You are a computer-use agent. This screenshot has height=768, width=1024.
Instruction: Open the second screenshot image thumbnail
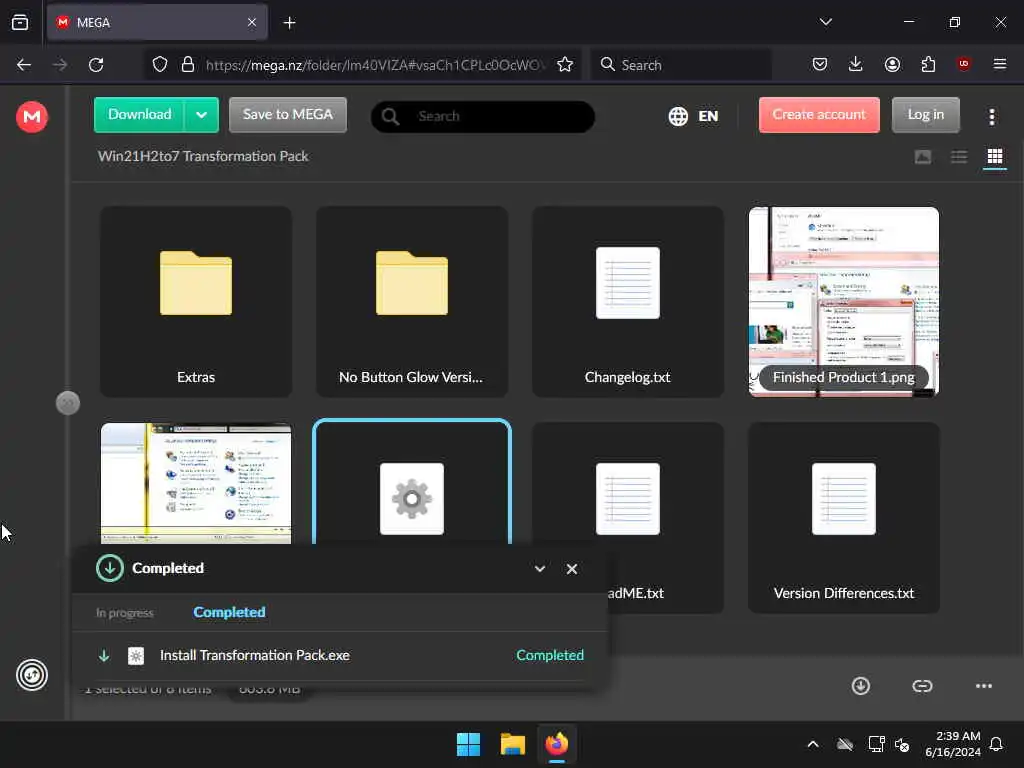point(195,483)
